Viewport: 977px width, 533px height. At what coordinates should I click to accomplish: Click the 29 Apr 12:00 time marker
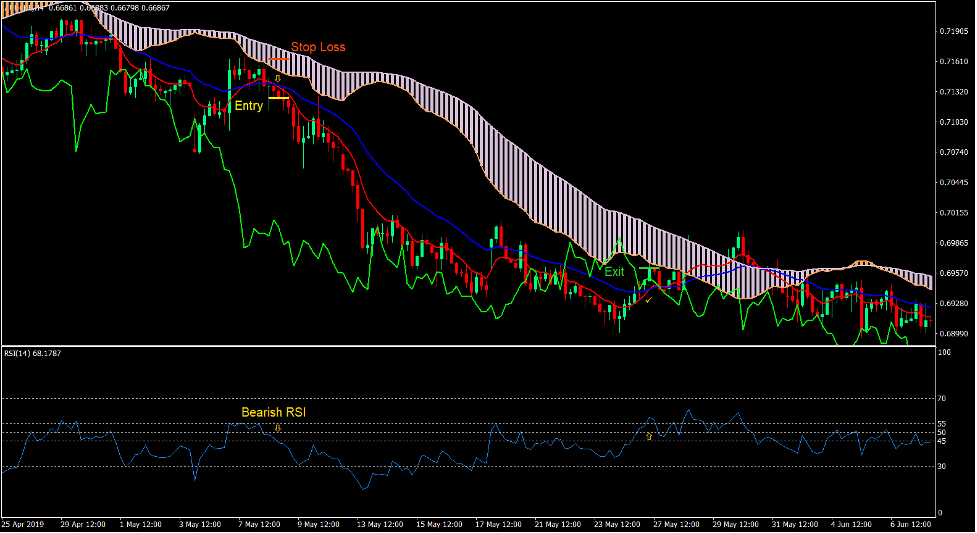(x=83, y=524)
